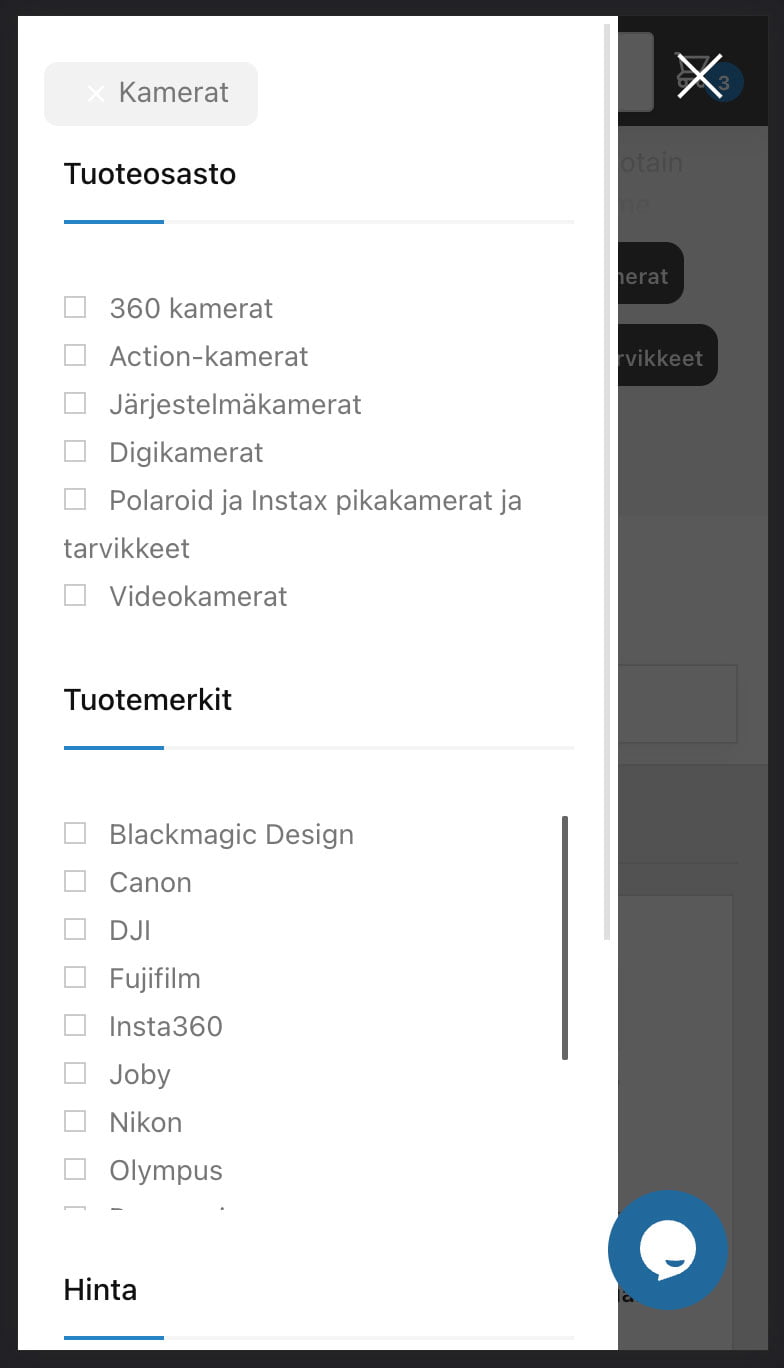
Task: Filter by Blackmagic Design brand
Action: click(x=75, y=833)
